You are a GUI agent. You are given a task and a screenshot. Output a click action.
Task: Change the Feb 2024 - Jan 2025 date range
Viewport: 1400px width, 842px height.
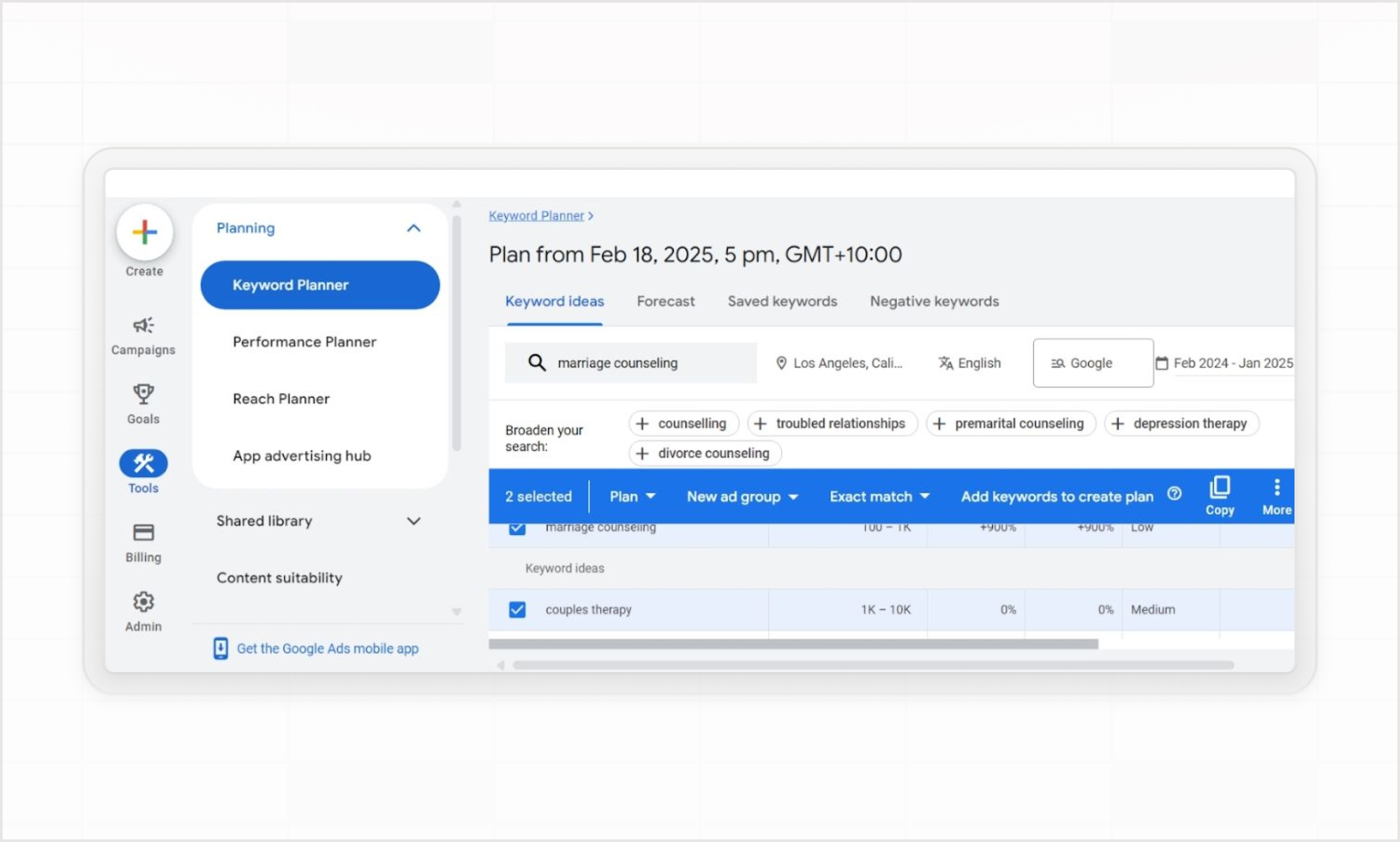coord(1233,363)
